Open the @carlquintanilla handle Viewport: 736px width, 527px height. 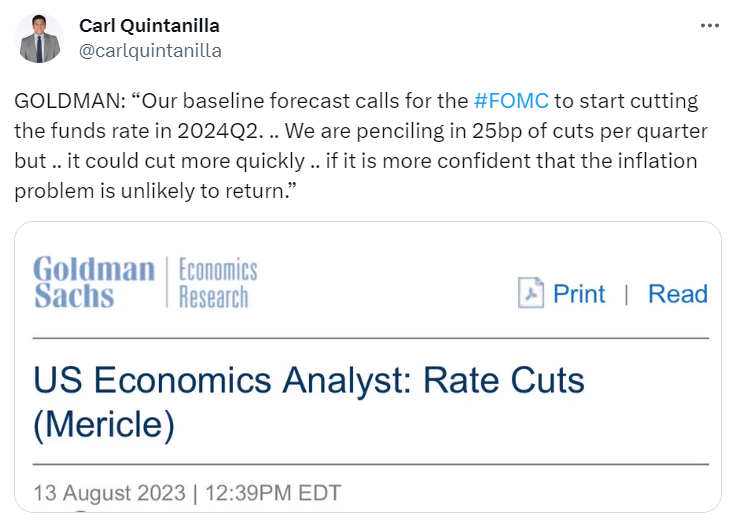[150, 51]
